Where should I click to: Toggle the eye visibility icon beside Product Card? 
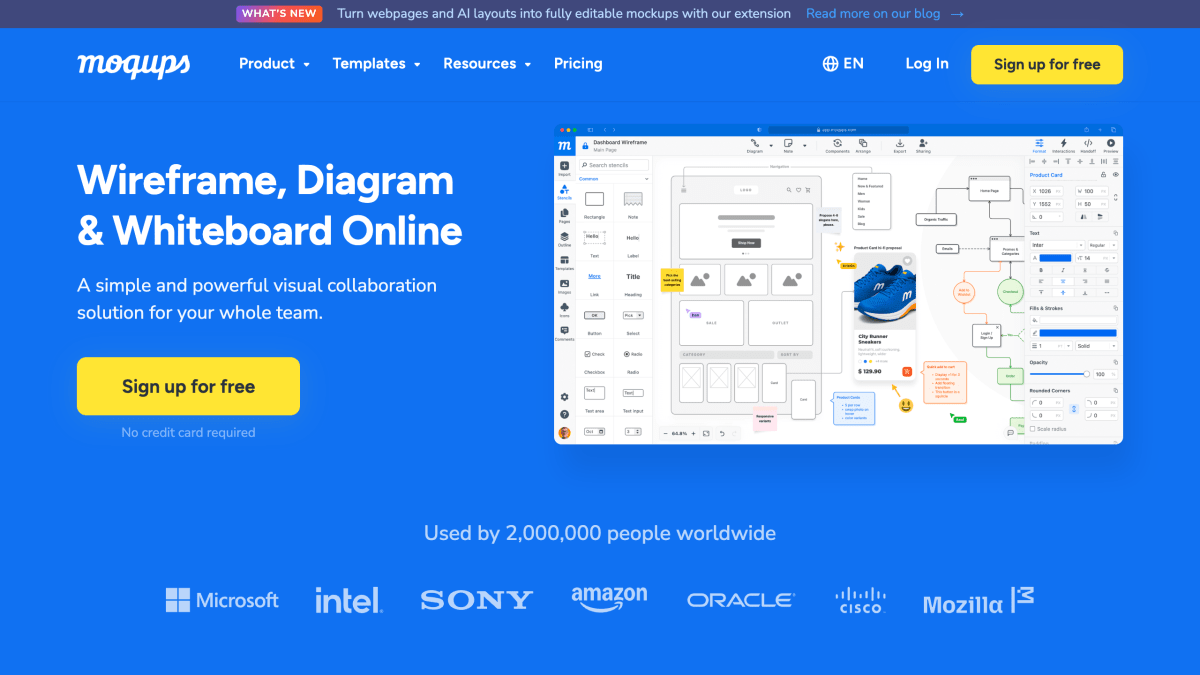[x=1116, y=175]
